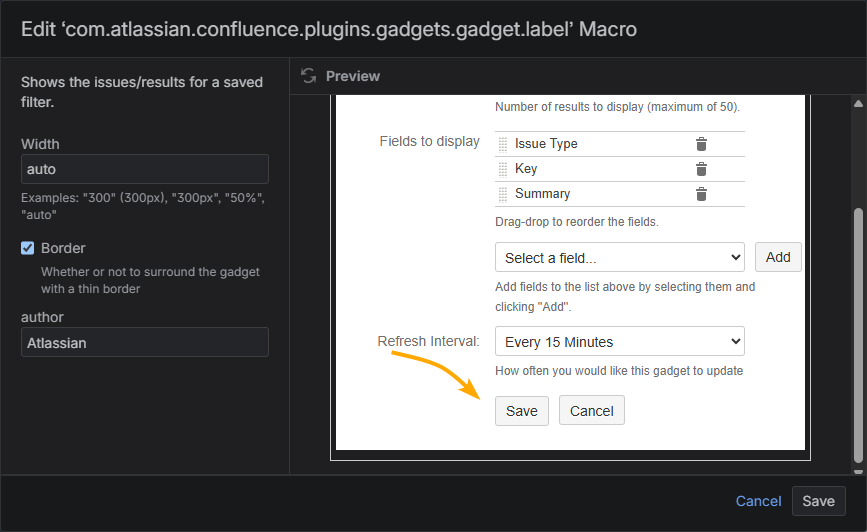Viewport: 867px width, 532px height.
Task: Open the Select a field dropdown
Action: 619,258
